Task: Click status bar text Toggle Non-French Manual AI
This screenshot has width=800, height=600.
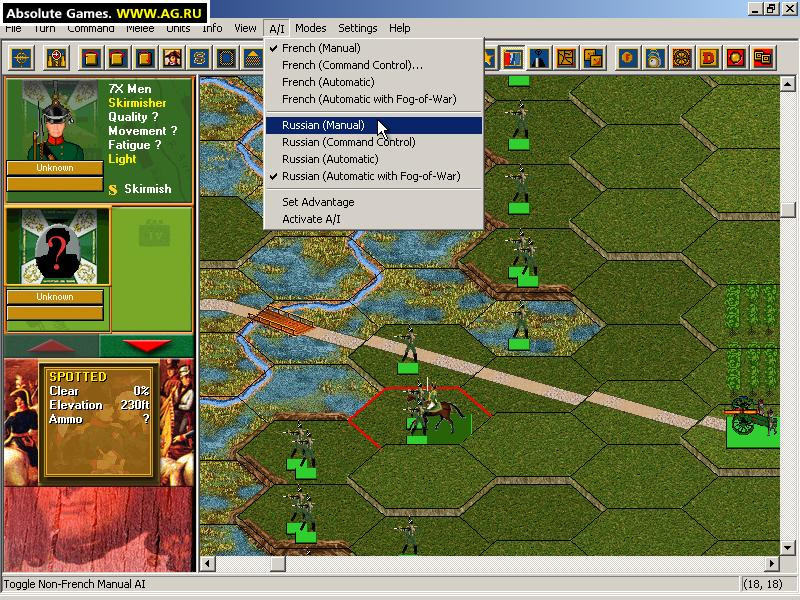Action: (74, 584)
